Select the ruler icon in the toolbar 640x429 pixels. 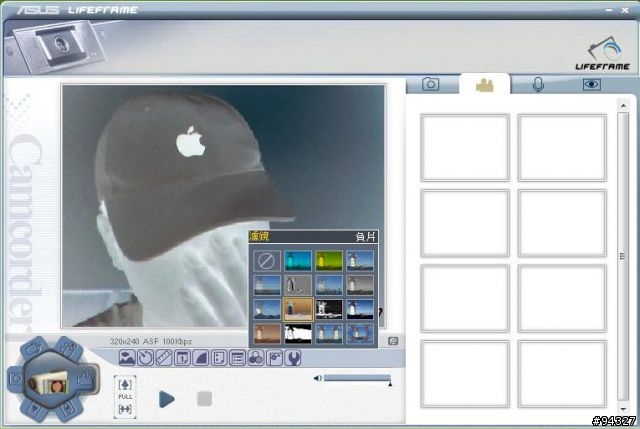(x=164, y=358)
